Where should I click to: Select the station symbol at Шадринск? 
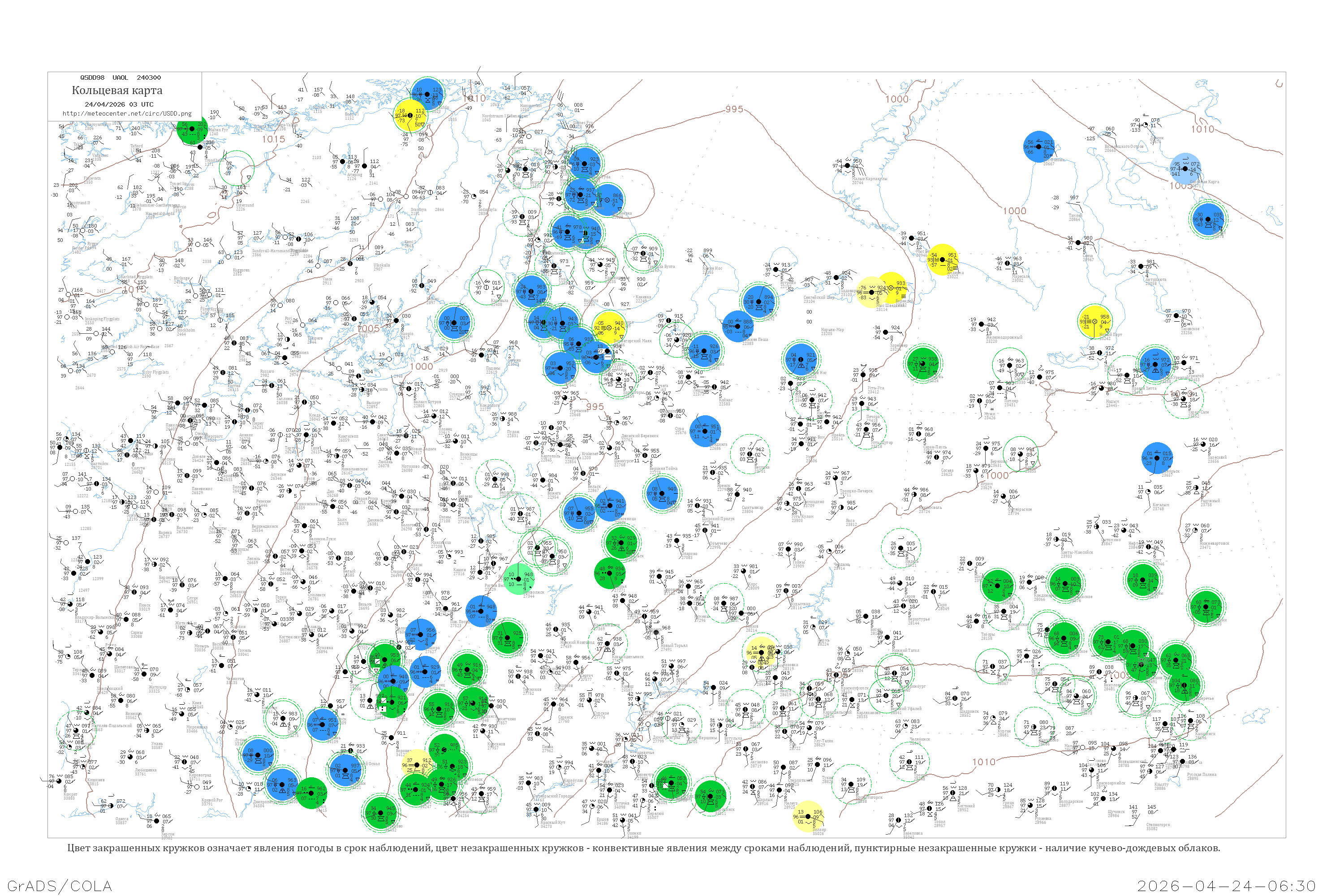[x=956, y=698]
